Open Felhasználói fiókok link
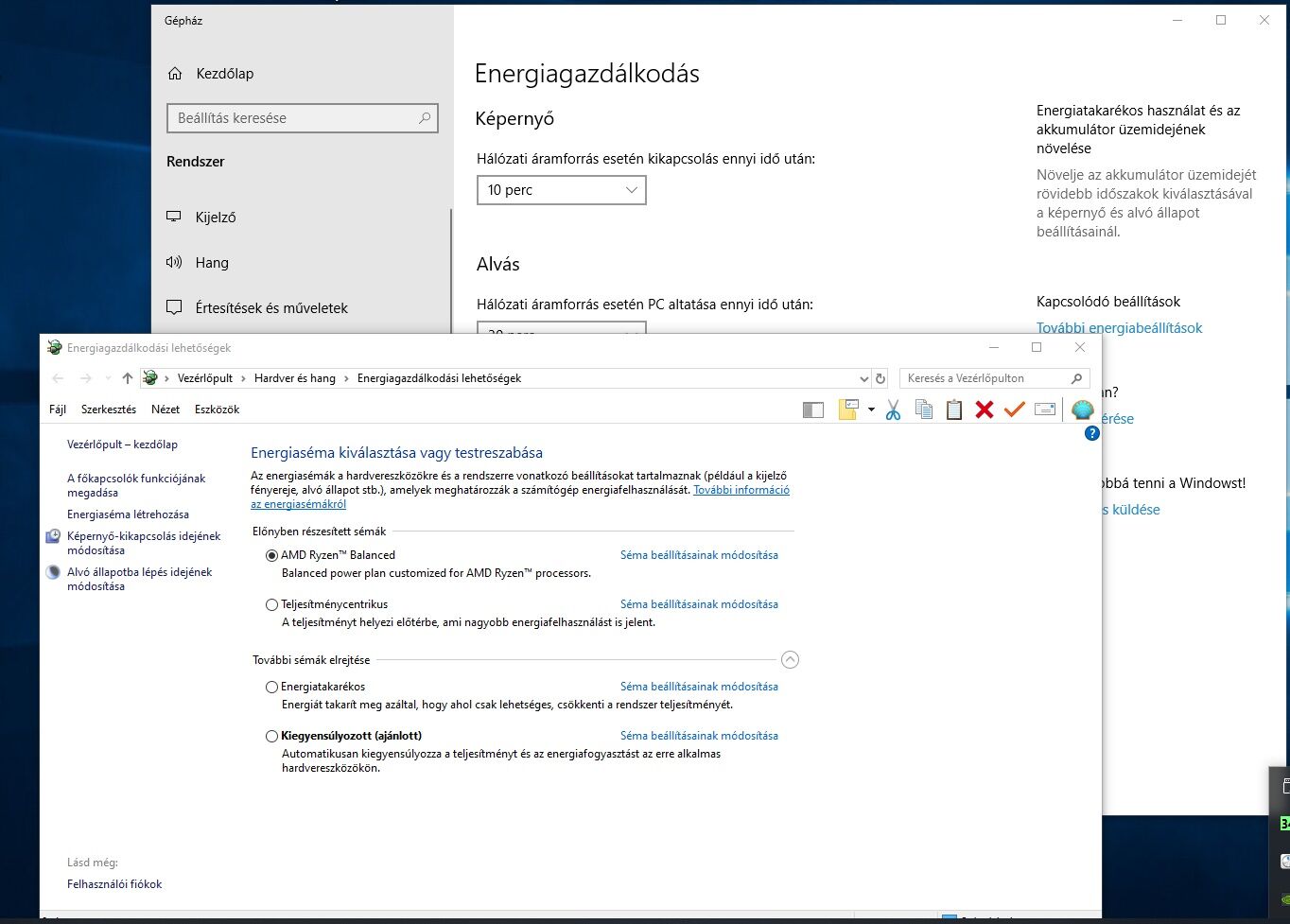The width and height of the screenshot is (1290, 924). 114,884
